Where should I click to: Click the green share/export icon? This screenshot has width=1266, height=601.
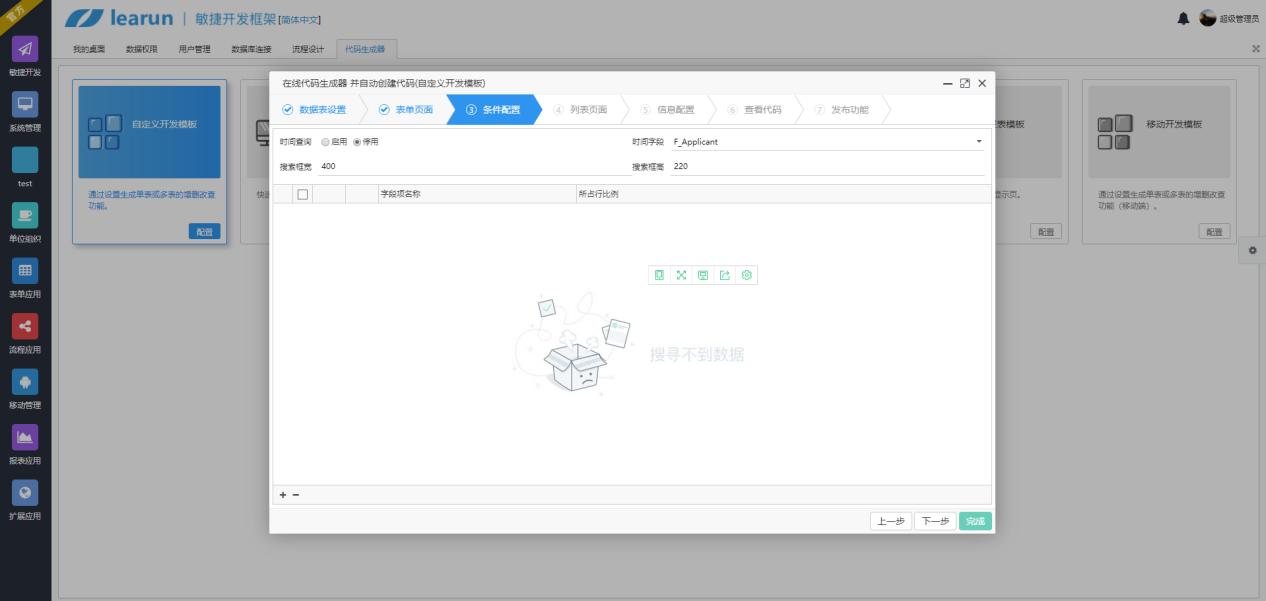(725, 274)
